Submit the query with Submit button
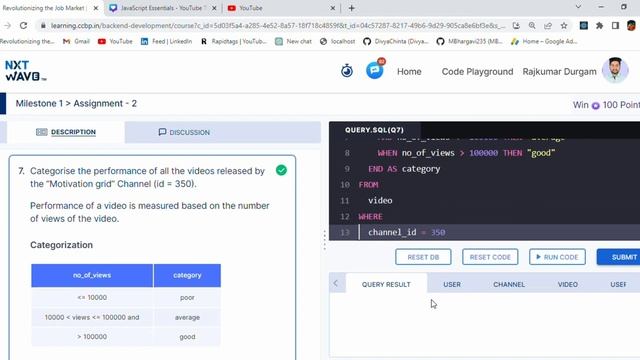Viewport: 640px width, 360px height. [619, 257]
